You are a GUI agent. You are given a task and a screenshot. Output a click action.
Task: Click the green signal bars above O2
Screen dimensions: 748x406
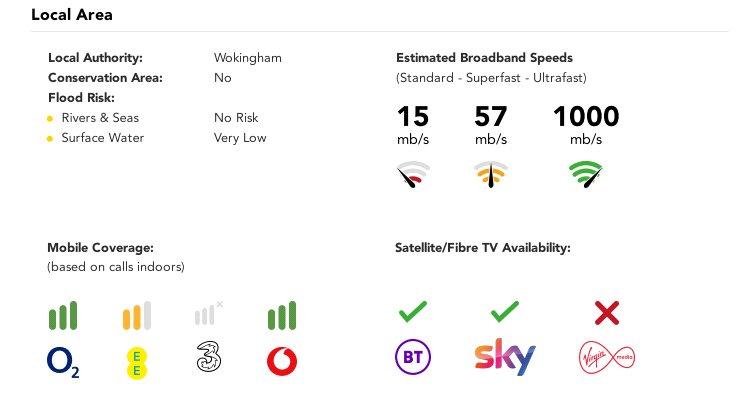[63, 315]
